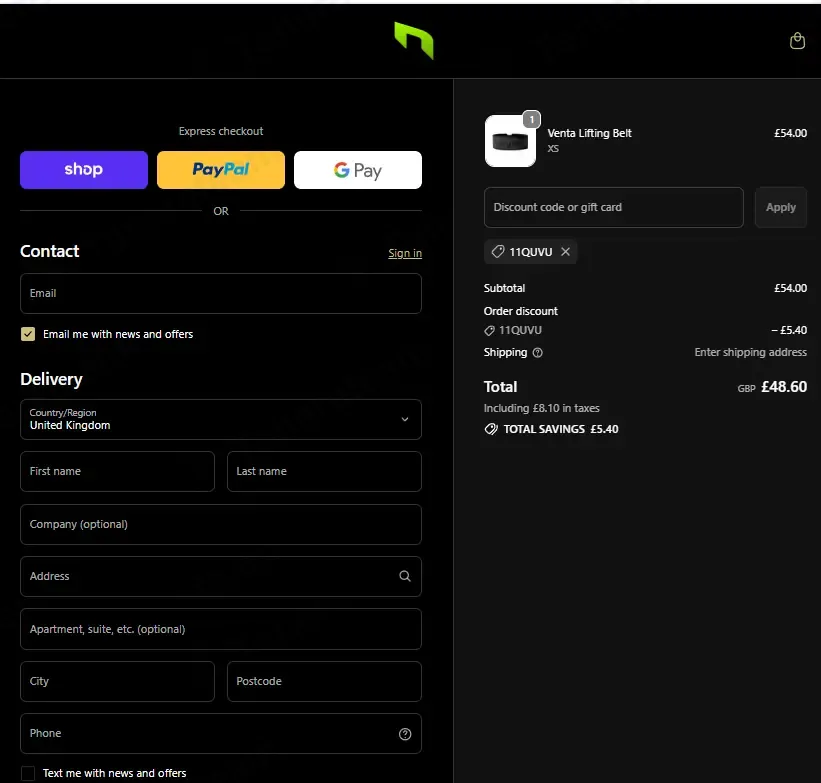821x783 pixels.
Task: Click the total amount £48.60
Action: point(784,387)
